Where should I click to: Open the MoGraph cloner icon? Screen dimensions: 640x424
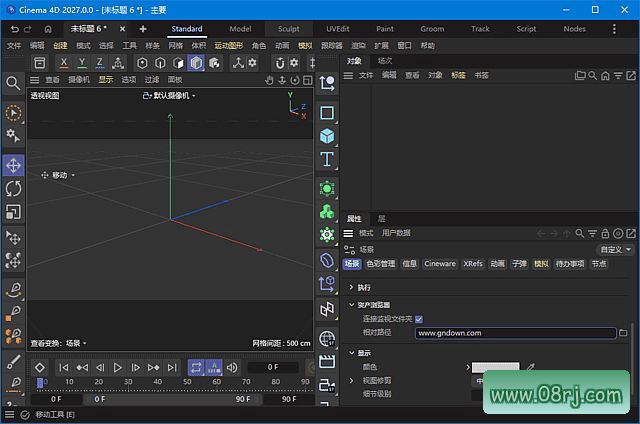point(327,211)
